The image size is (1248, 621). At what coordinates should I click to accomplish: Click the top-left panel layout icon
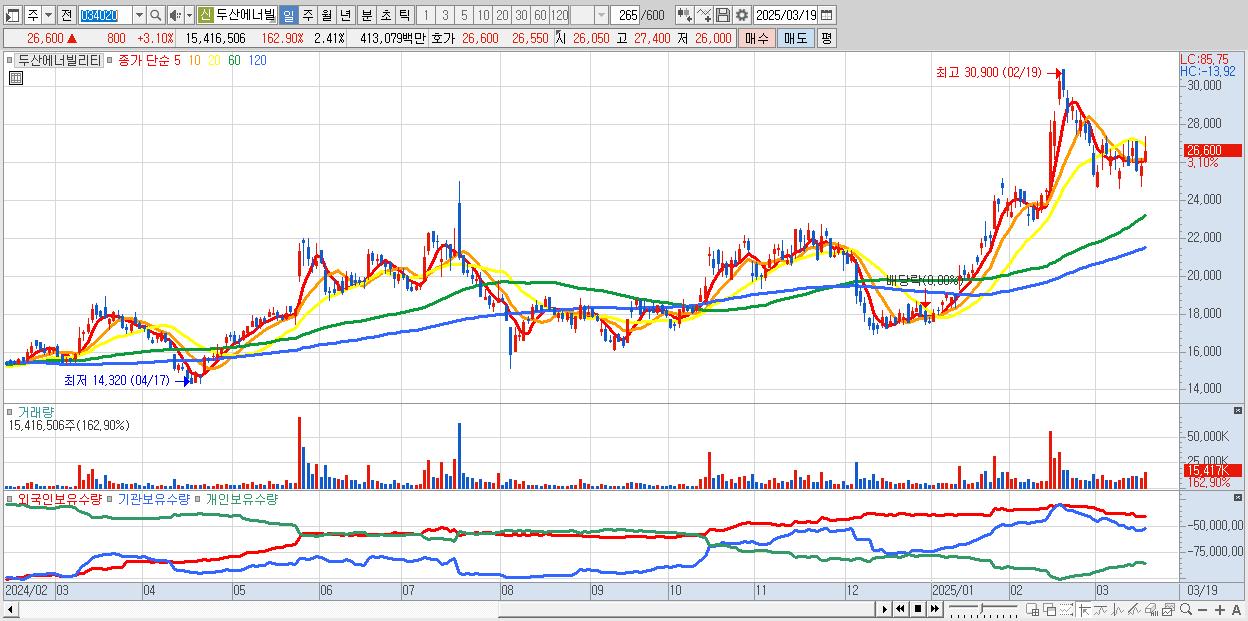tap(13, 15)
